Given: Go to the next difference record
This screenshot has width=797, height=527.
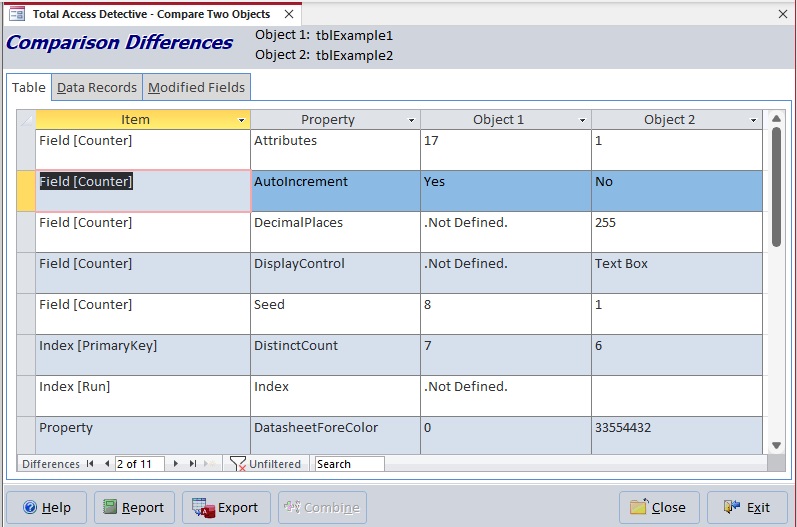Looking at the screenshot, I should pyautogui.click(x=176, y=463).
